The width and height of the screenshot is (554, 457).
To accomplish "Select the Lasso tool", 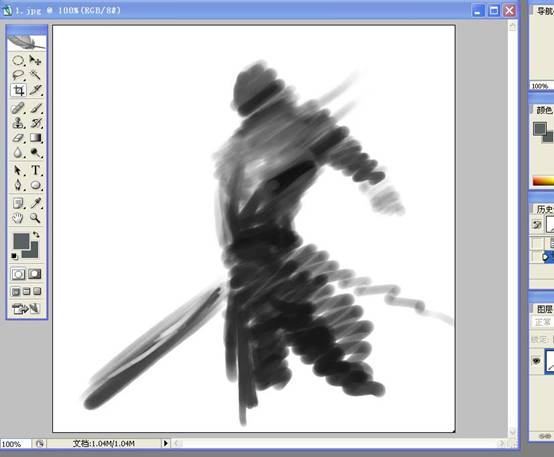I will click(18, 75).
